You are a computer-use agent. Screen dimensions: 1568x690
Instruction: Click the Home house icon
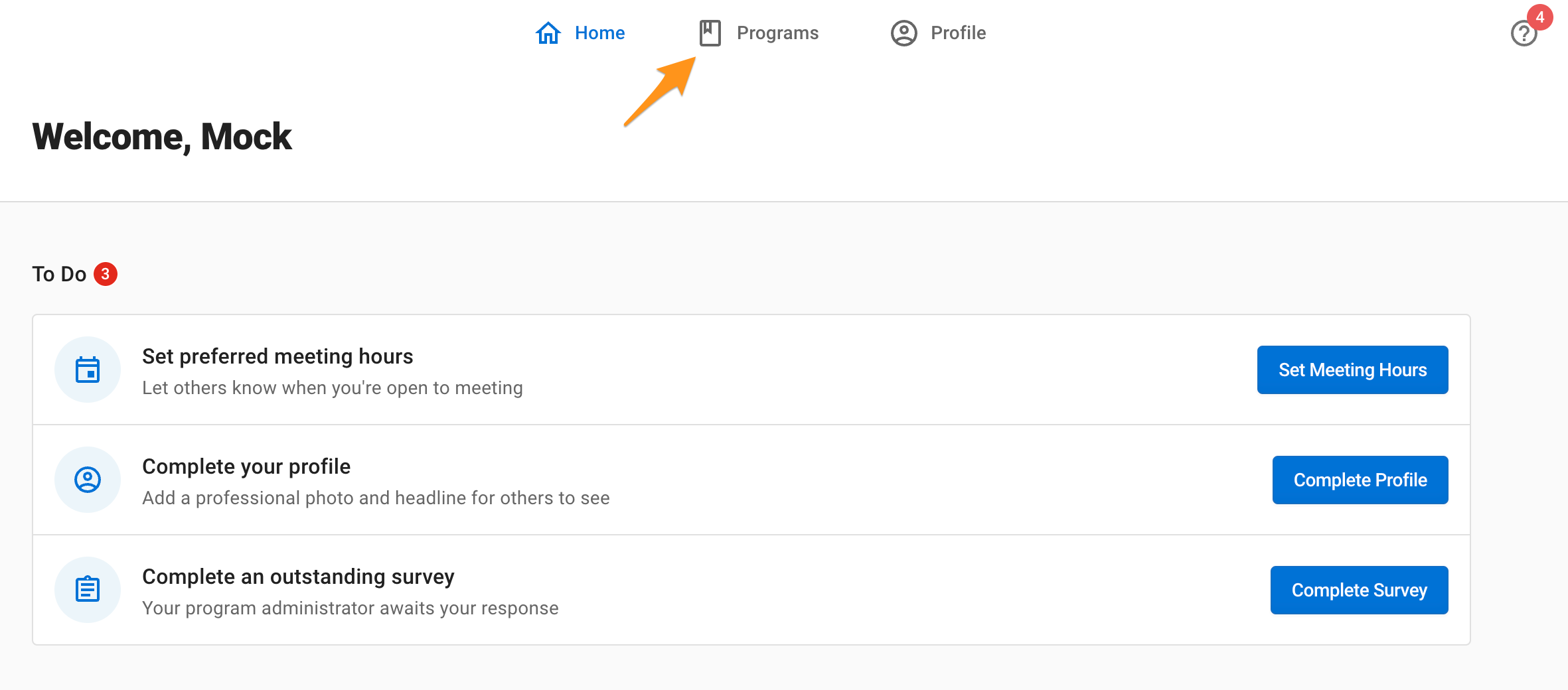point(548,33)
